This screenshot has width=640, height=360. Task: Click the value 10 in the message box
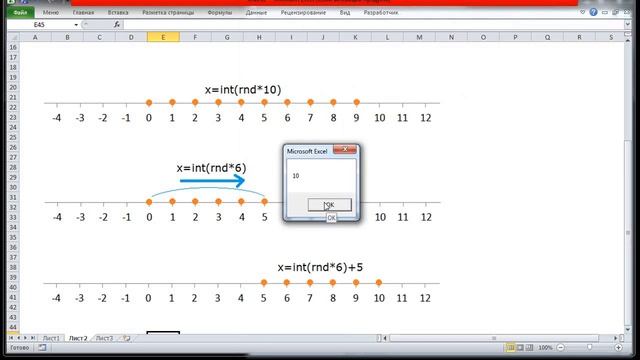pyautogui.click(x=296, y=176)
